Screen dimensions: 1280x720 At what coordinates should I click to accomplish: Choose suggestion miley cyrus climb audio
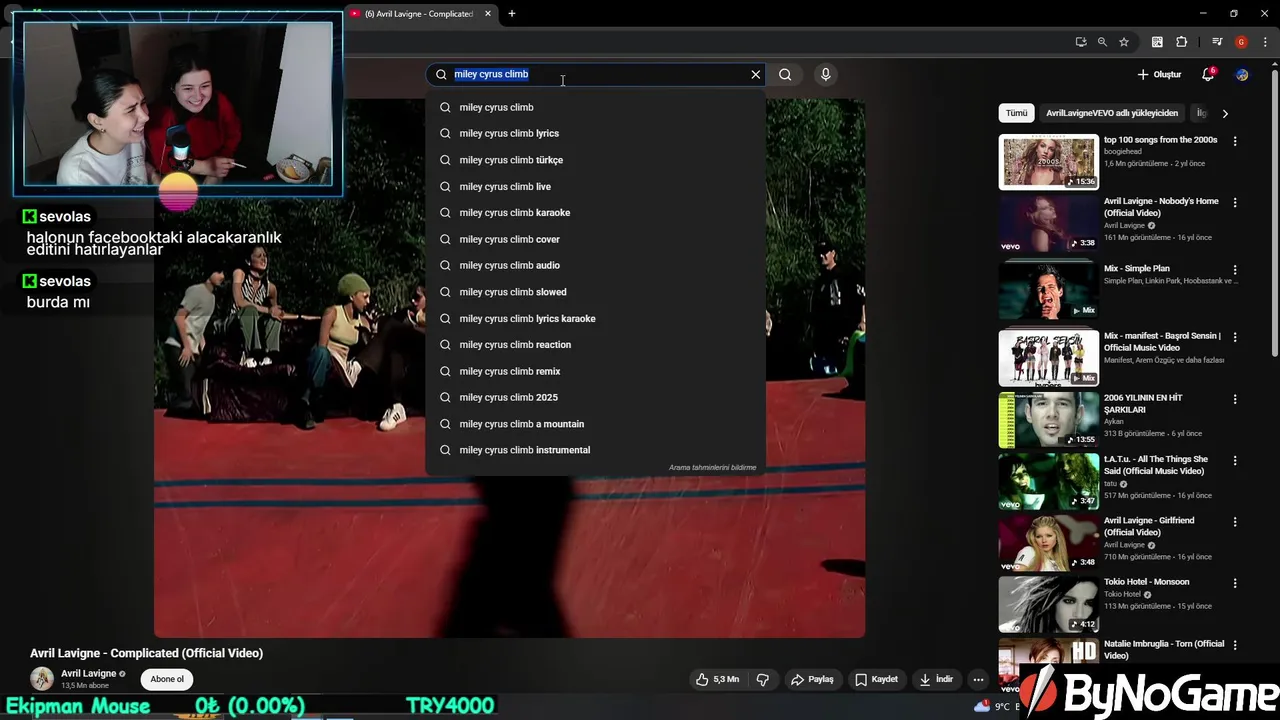(x=596, y=265)
